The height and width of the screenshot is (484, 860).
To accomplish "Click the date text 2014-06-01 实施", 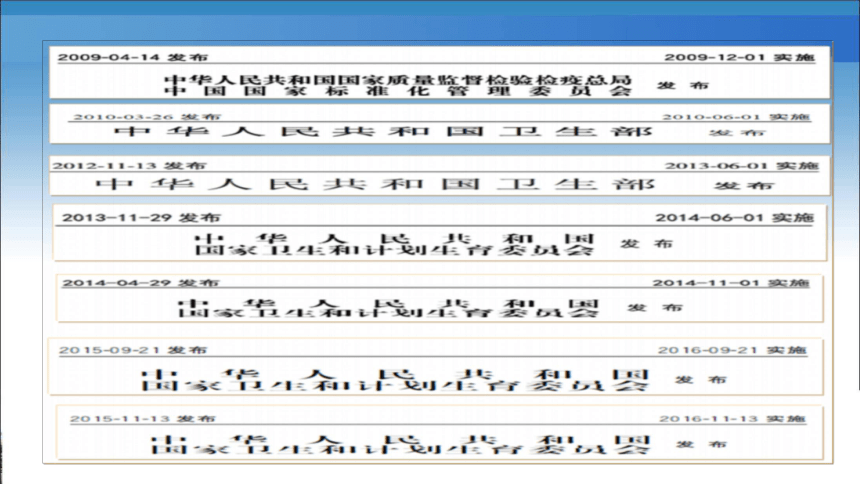I will (x=734, y=217).
